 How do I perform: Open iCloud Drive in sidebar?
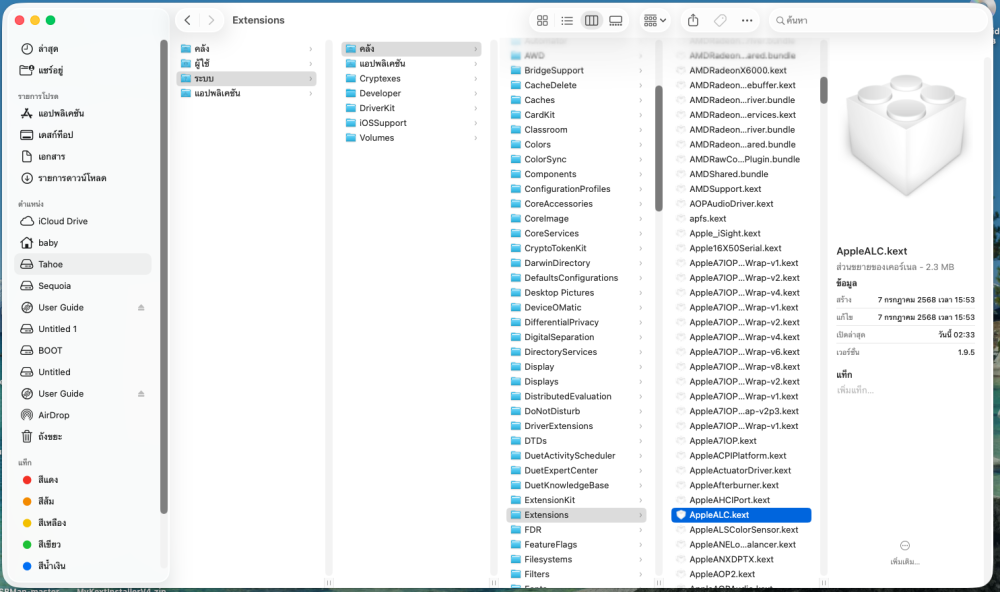coord(83,221)
